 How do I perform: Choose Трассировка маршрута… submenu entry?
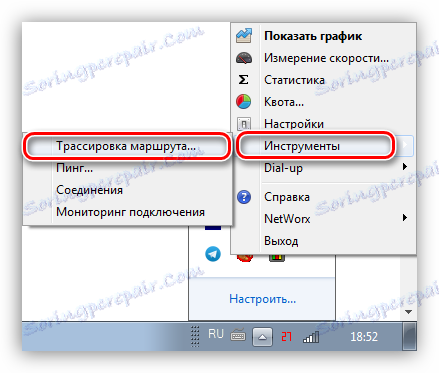(126, 146)
